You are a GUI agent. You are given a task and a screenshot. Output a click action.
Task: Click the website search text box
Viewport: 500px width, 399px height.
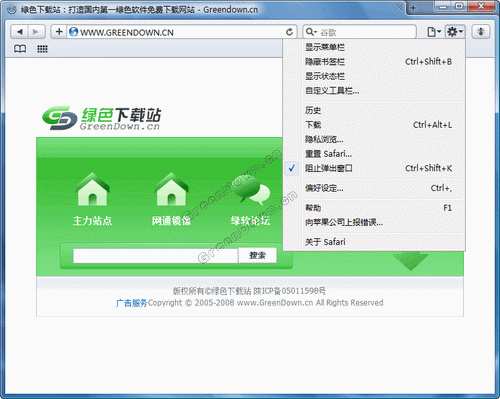155,256
